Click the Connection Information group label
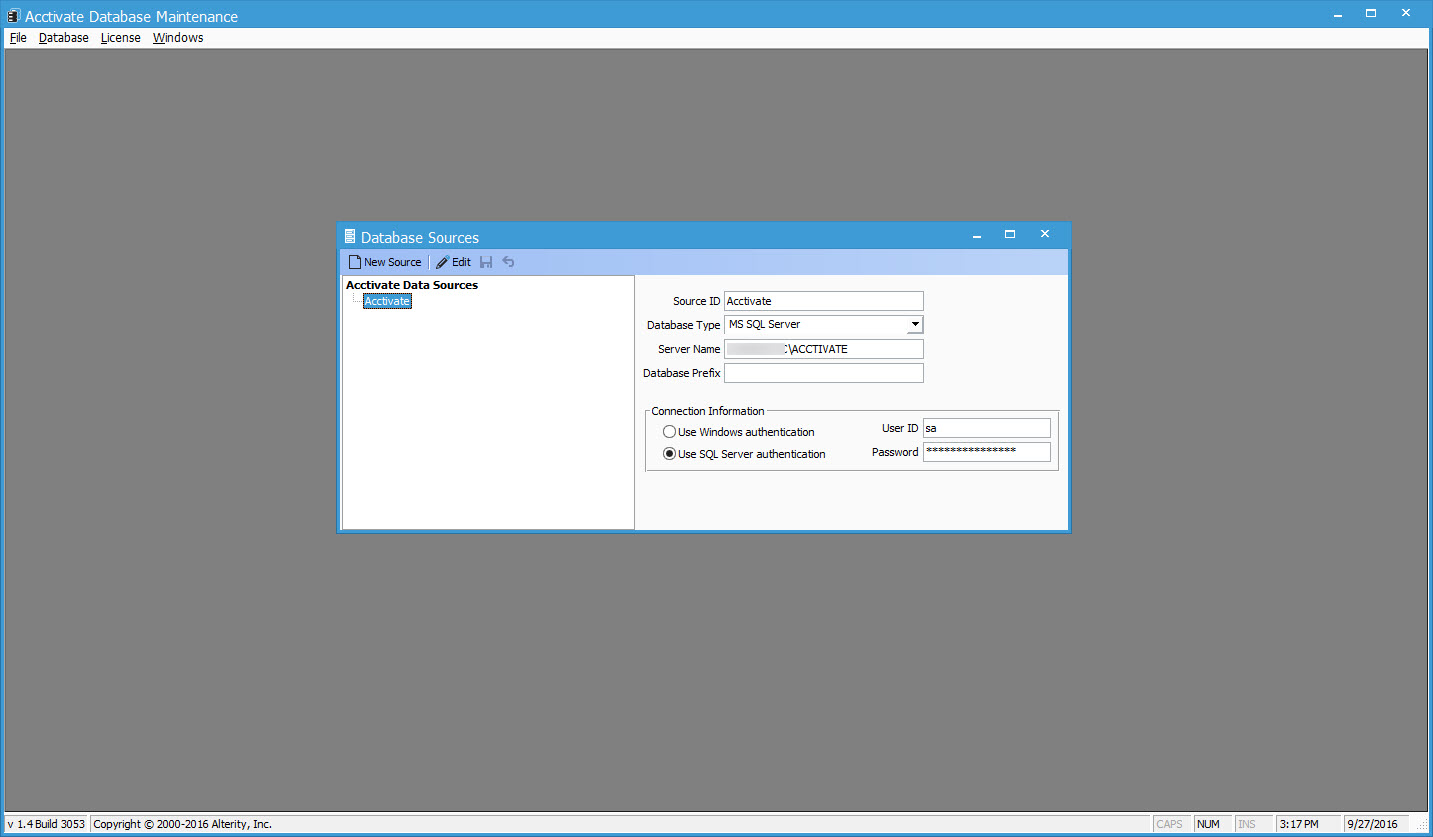Screen dimensions: 1433x837 point(708,411)
